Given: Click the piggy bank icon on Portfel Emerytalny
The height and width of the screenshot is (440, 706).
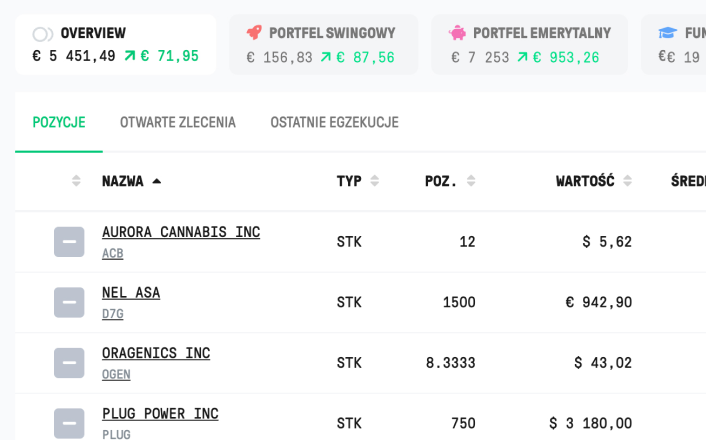Looking at the screenshot, I should [458, 33].
